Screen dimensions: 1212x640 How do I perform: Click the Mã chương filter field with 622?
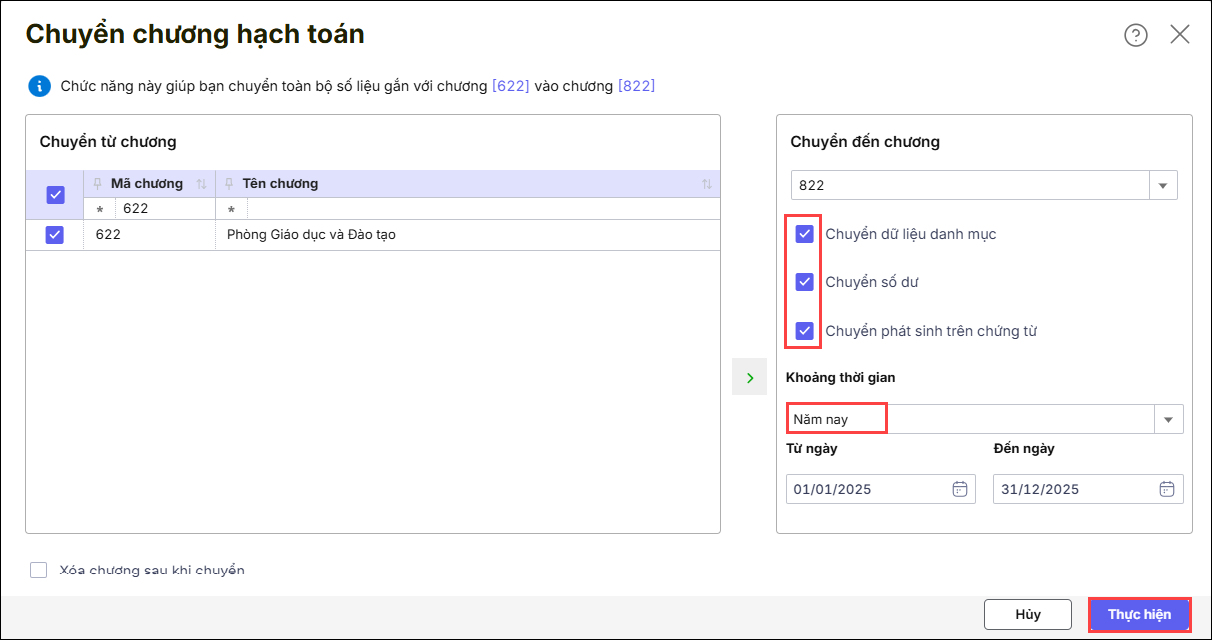164,209
